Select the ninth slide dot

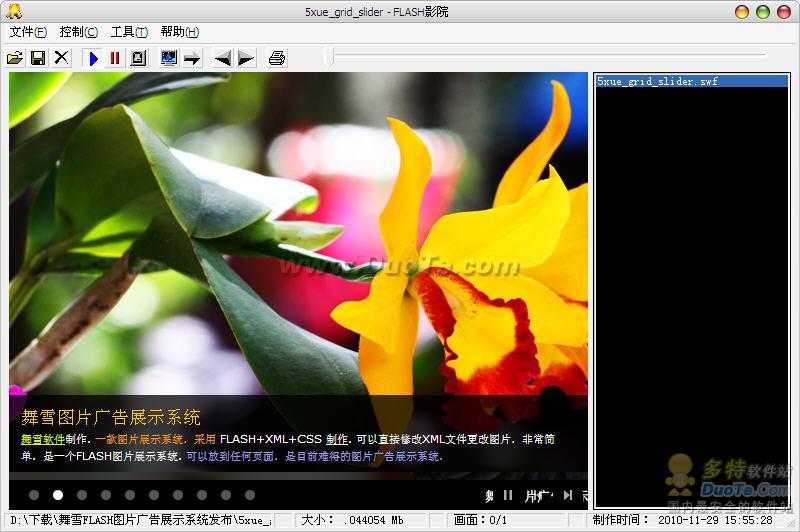coord(226,495)
